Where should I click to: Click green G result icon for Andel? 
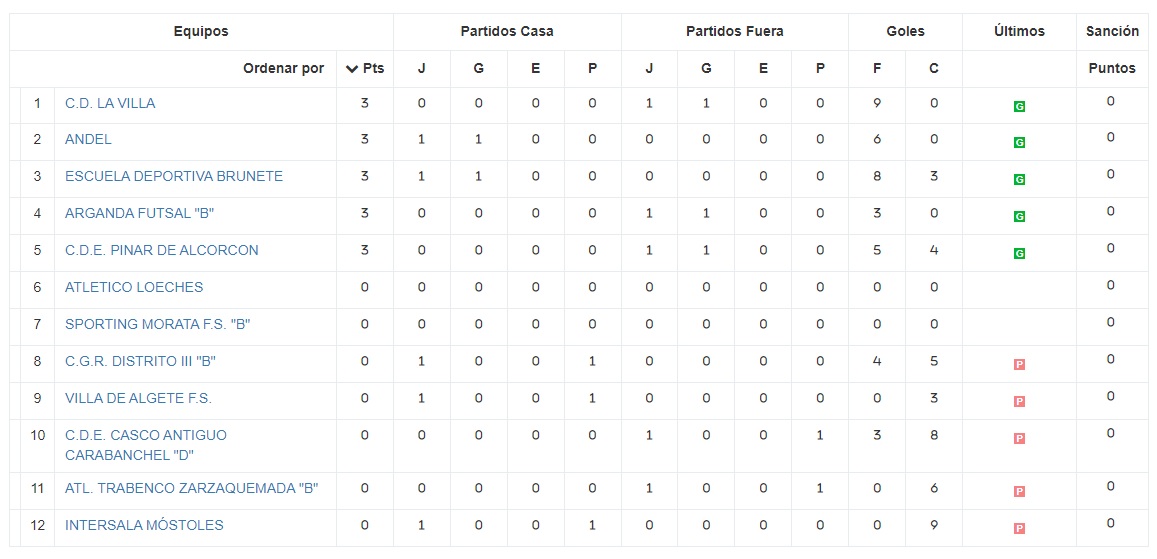pos(1019,143)
